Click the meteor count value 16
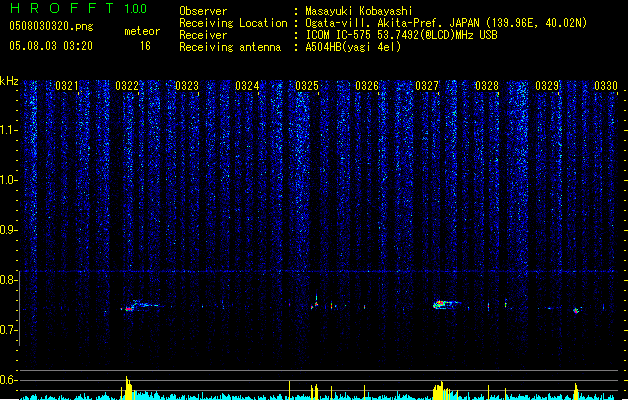The height and width of the screenshot is (400, 629). (x=145, y=46)
